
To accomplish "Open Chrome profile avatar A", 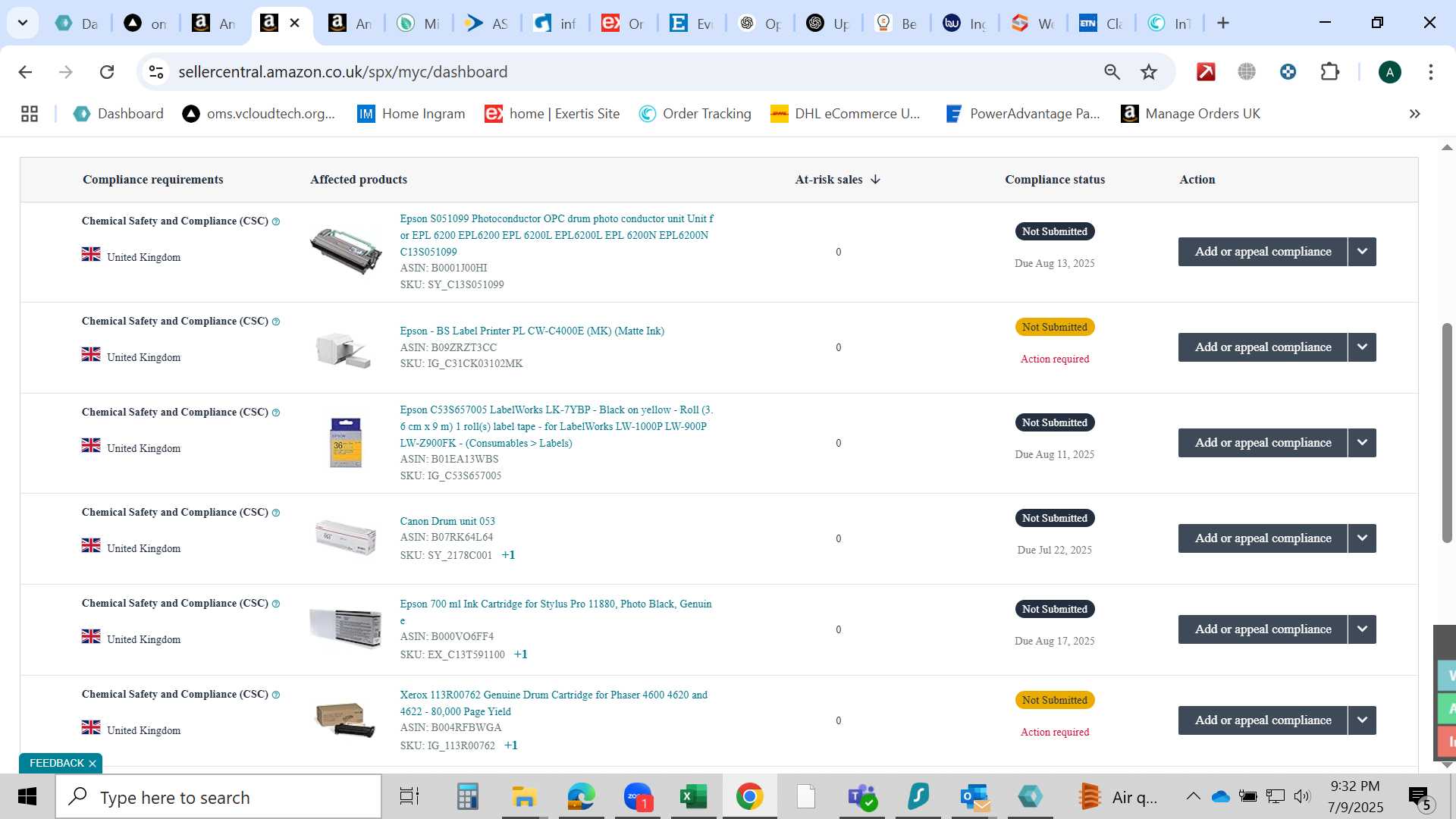I will point(1389,72).
